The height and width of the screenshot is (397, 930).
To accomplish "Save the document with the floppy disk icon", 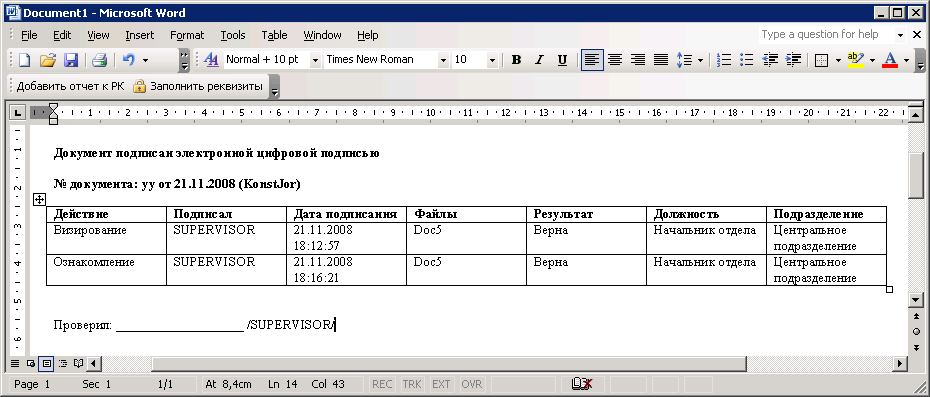I will (71, 60).
